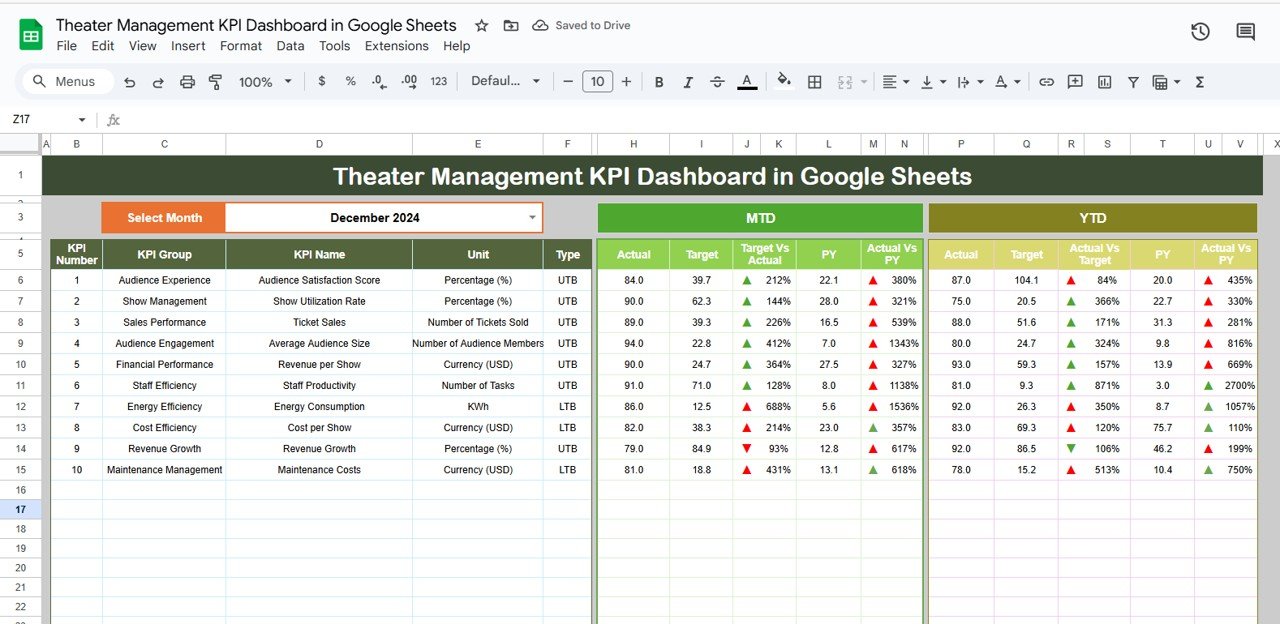Click the Undo arrow icon
Image resolution: width=1280 pixels, height=624 pixels.
[x=129, y=82]
